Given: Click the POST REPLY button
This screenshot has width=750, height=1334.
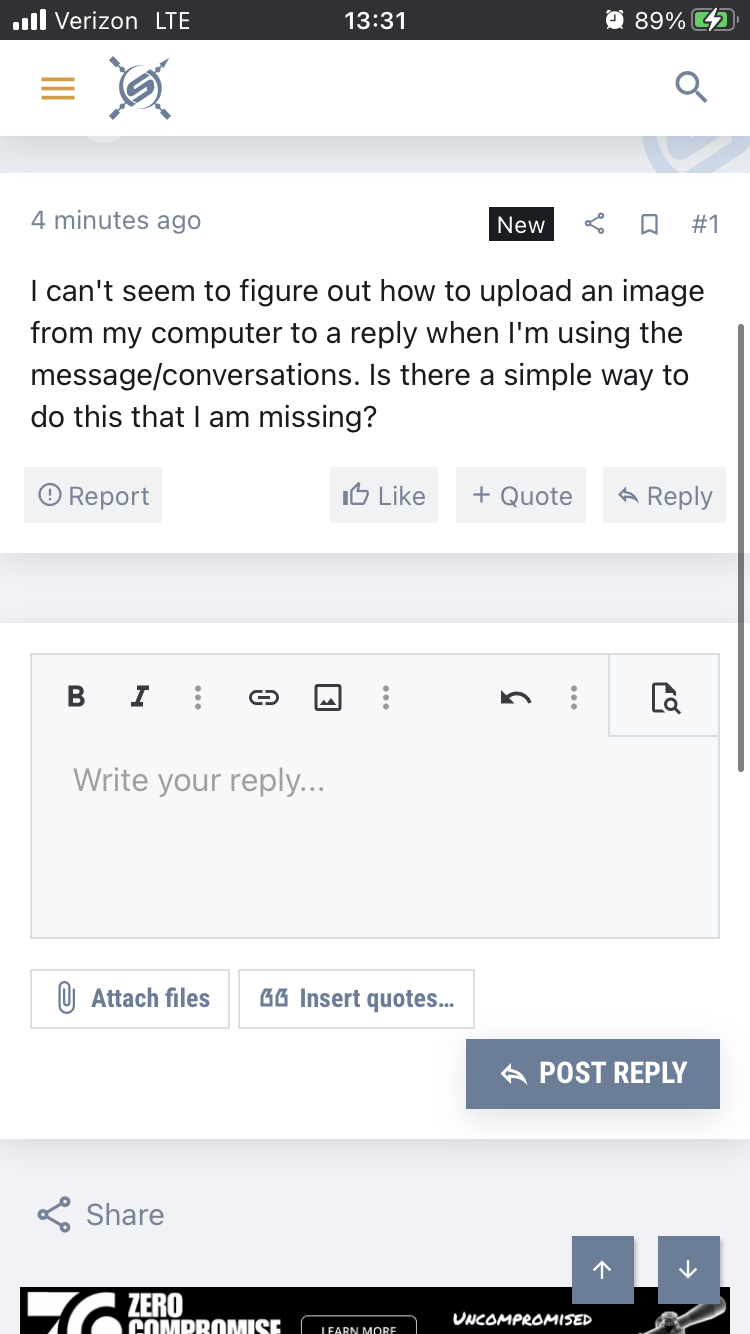Looking at the screenshot, I should tap(593, 1073).
